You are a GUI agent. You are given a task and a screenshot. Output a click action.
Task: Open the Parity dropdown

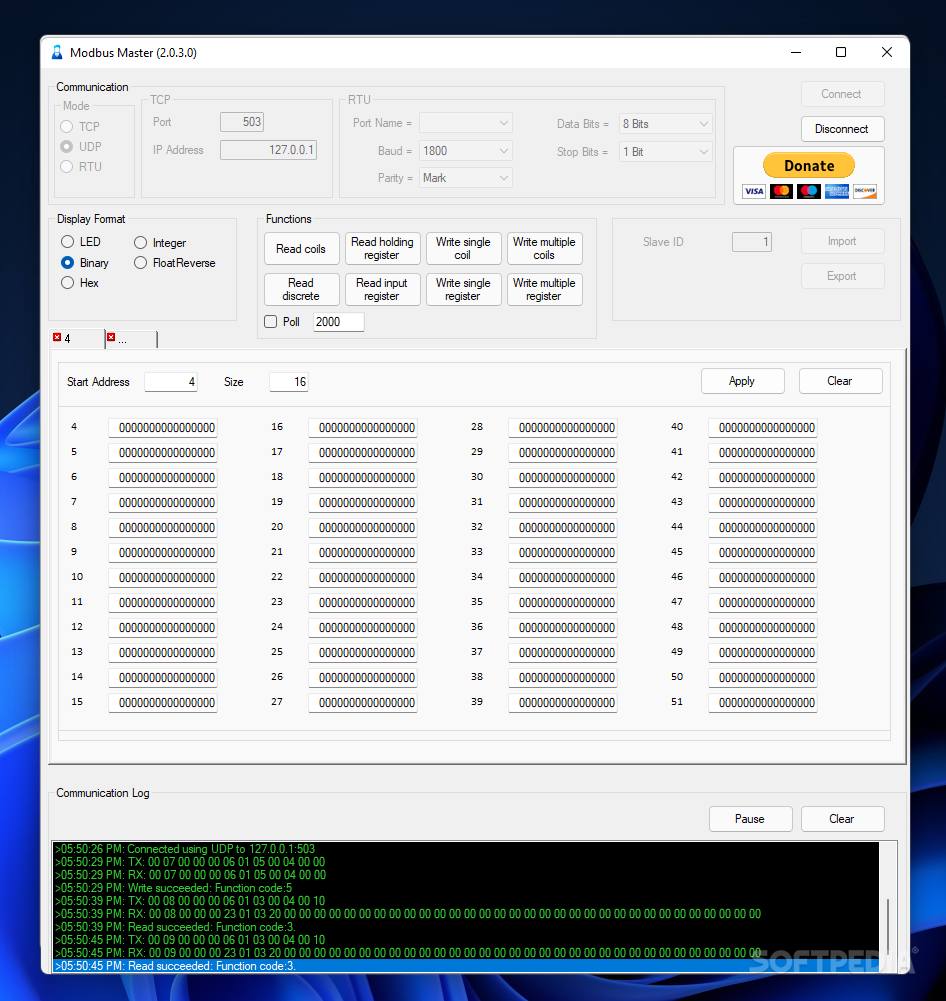pos(465,178)
